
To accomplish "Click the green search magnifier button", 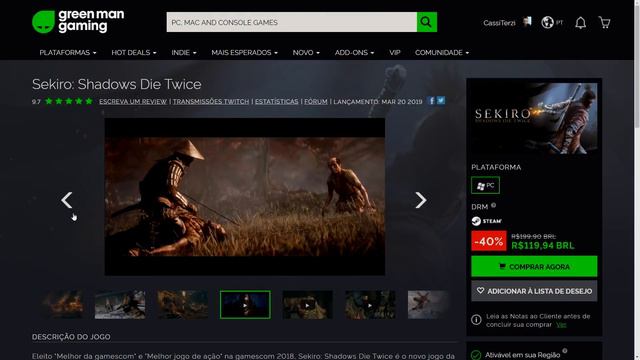I will pyautogui.click(x=427, y=22).
